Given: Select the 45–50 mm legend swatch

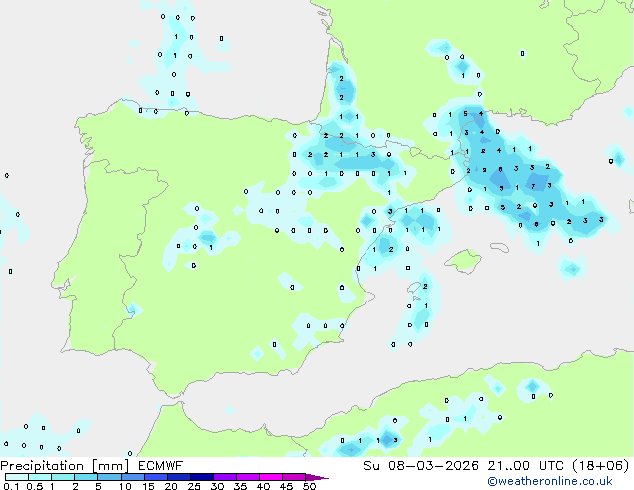Looking at the screenshot, I should pyautogui.click(x=294, y=477).
